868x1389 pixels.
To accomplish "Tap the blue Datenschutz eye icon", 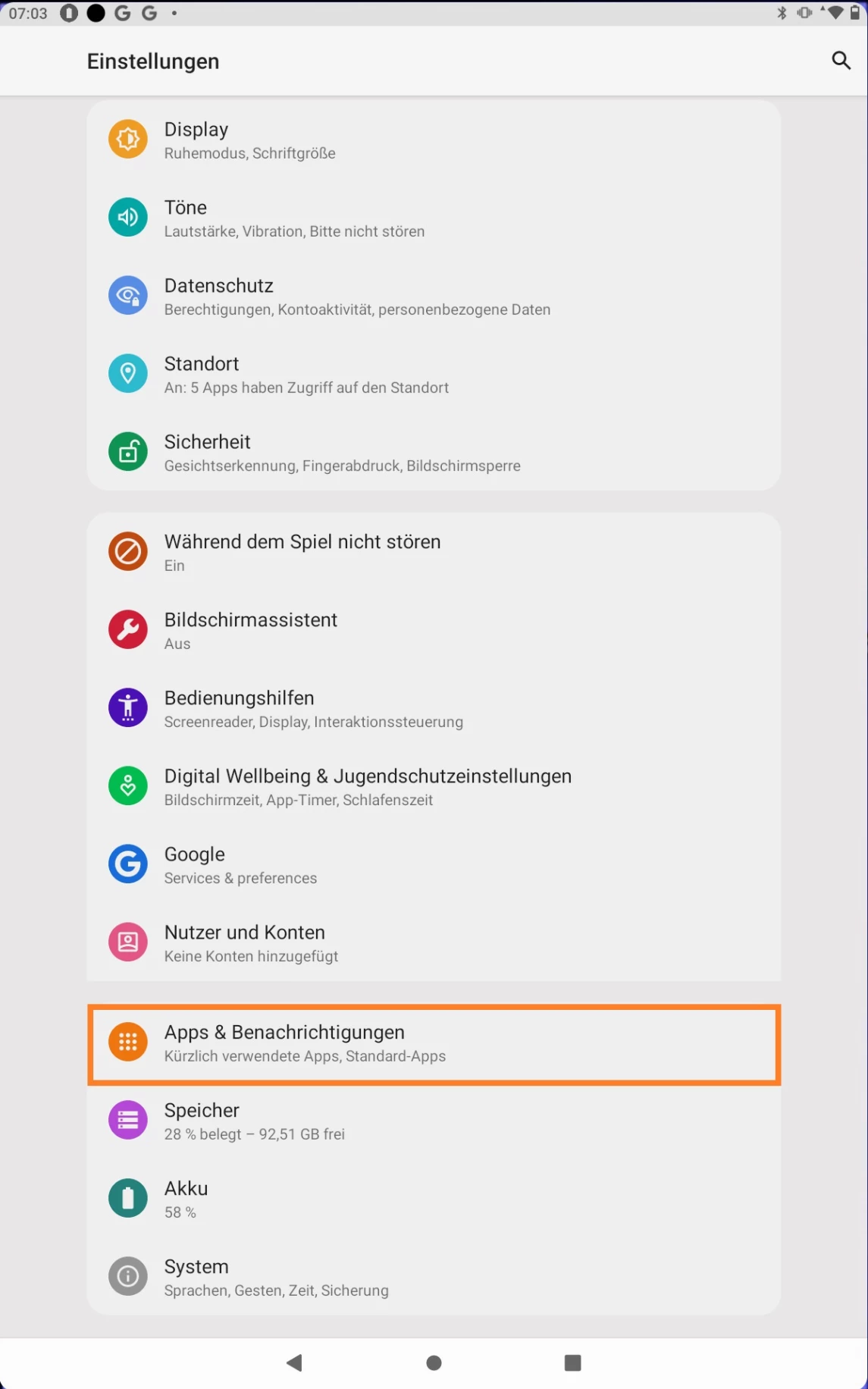I will 128,296.
